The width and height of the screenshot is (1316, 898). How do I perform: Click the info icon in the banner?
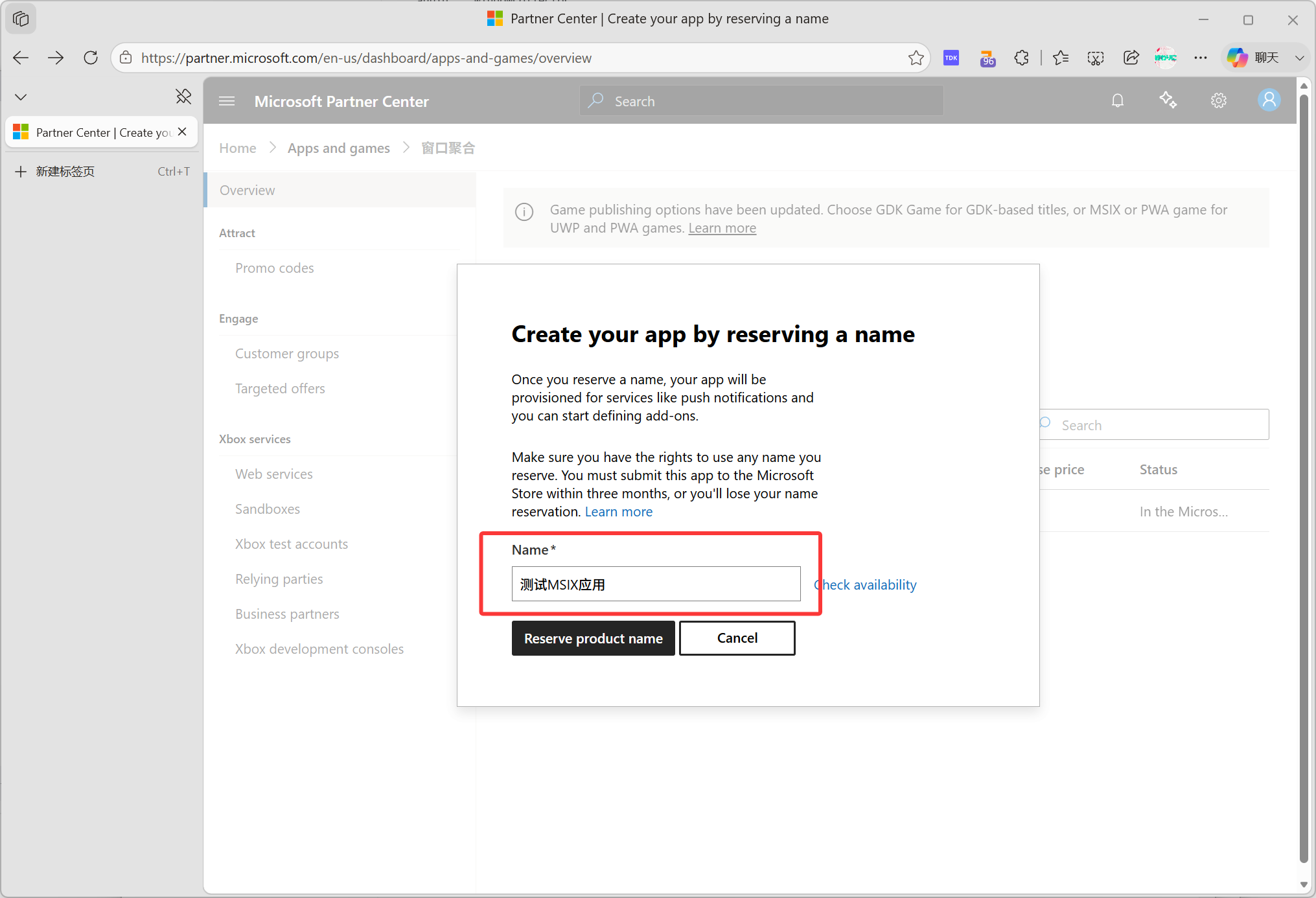(524, 212)
